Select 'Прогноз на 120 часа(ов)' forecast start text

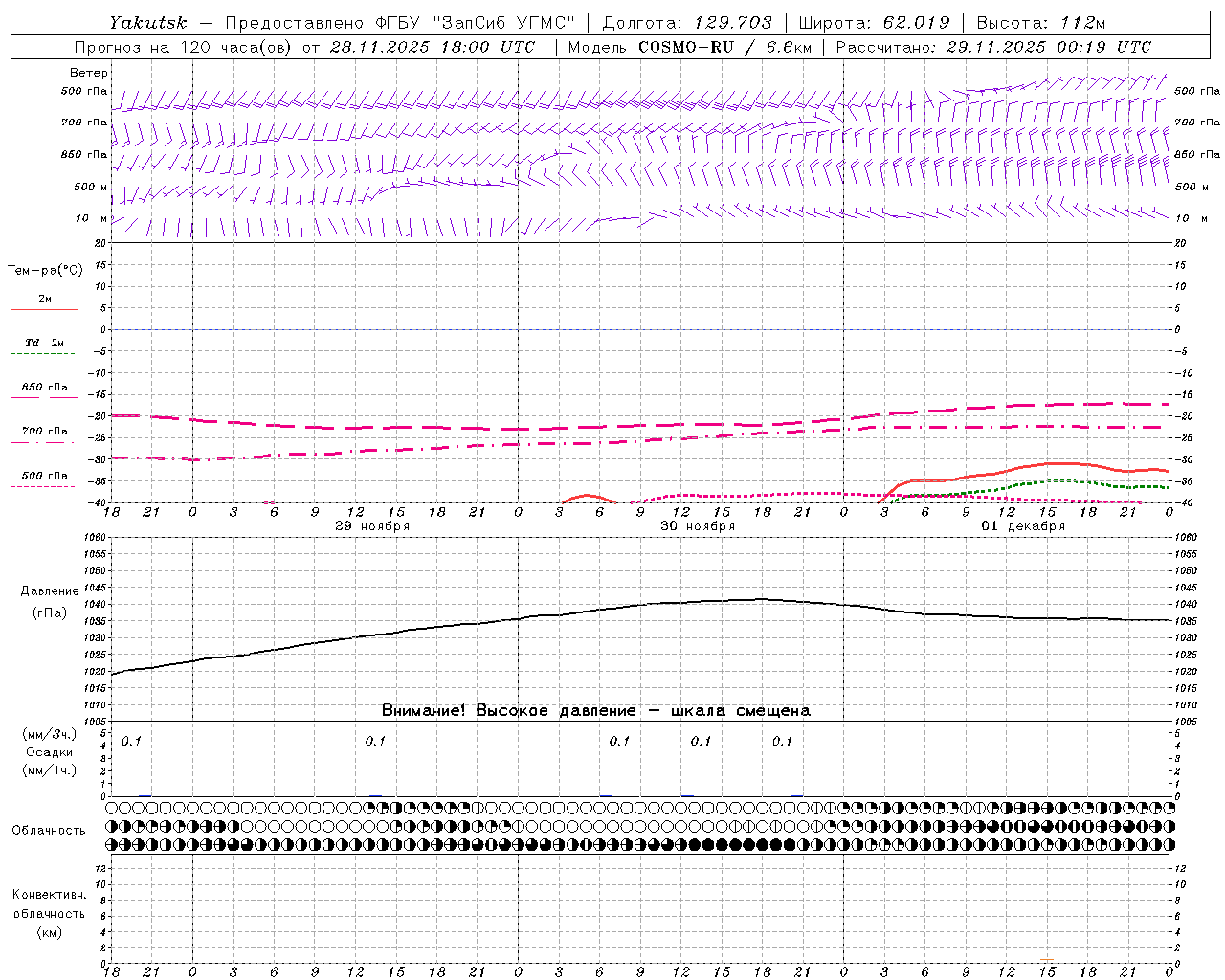point(185,47)
